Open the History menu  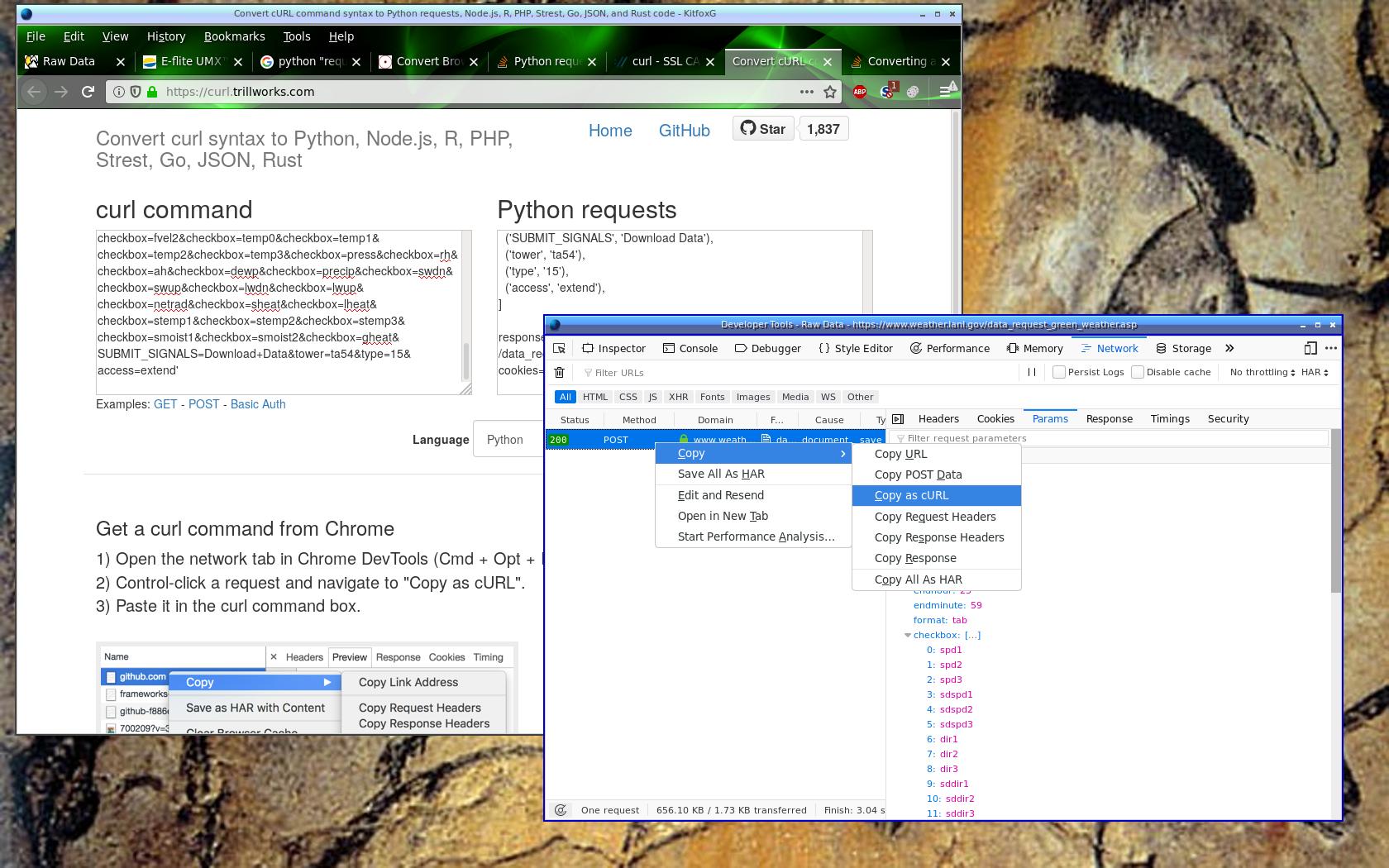166,36
